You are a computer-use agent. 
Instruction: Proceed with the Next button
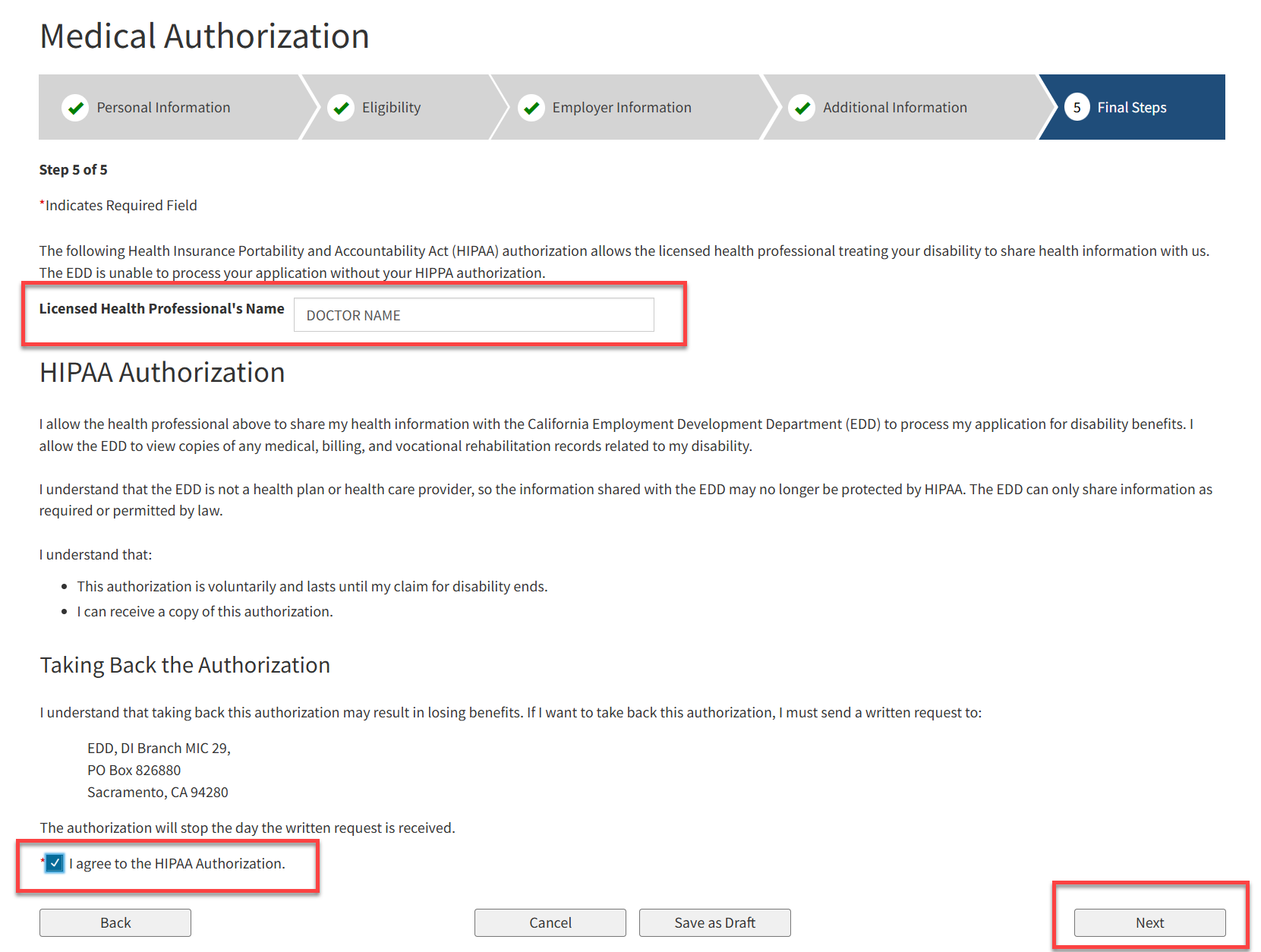pyautogui.click(x=1149, y=922)
